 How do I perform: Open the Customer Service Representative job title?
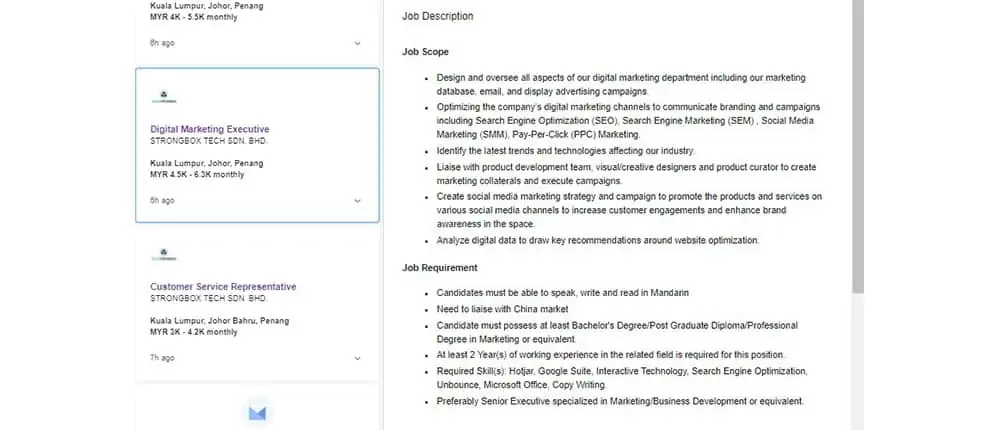223,287
